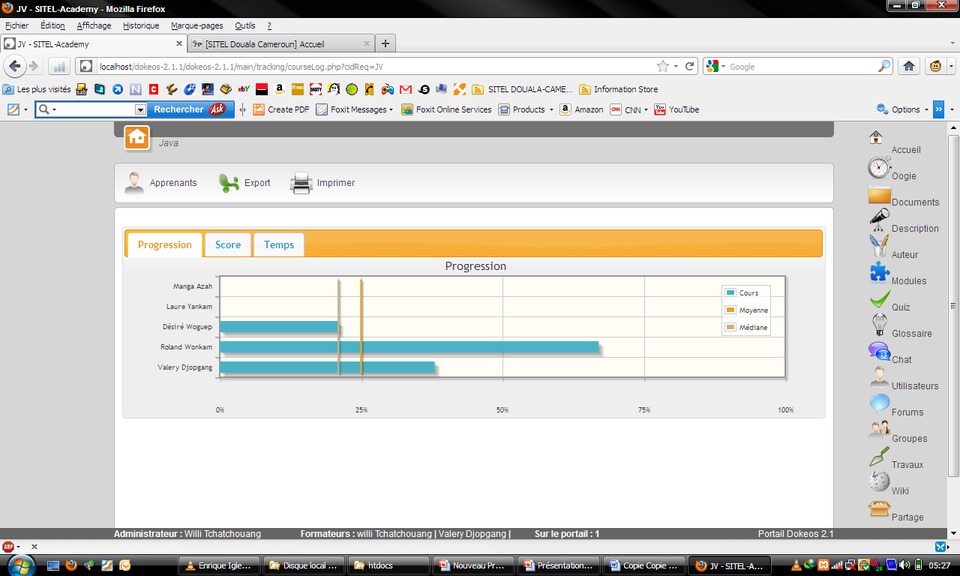Open the Historique menu
This screenshot has width=960, height=576.
(141, 25)
